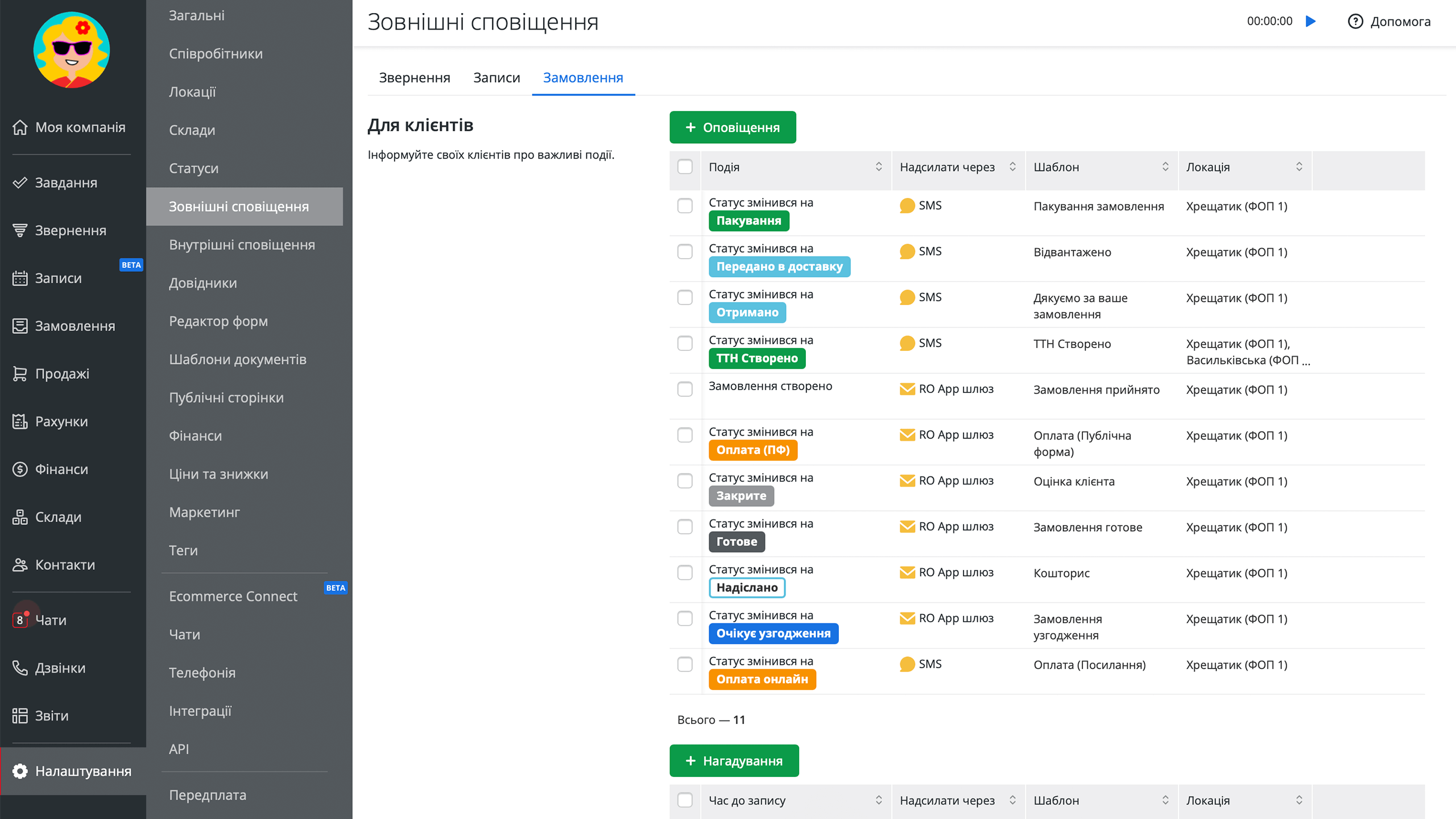Open Продажі cart icon in sidebar
Image resolution: width=1456 pixels, height=819 pixels.
[20, 374]
